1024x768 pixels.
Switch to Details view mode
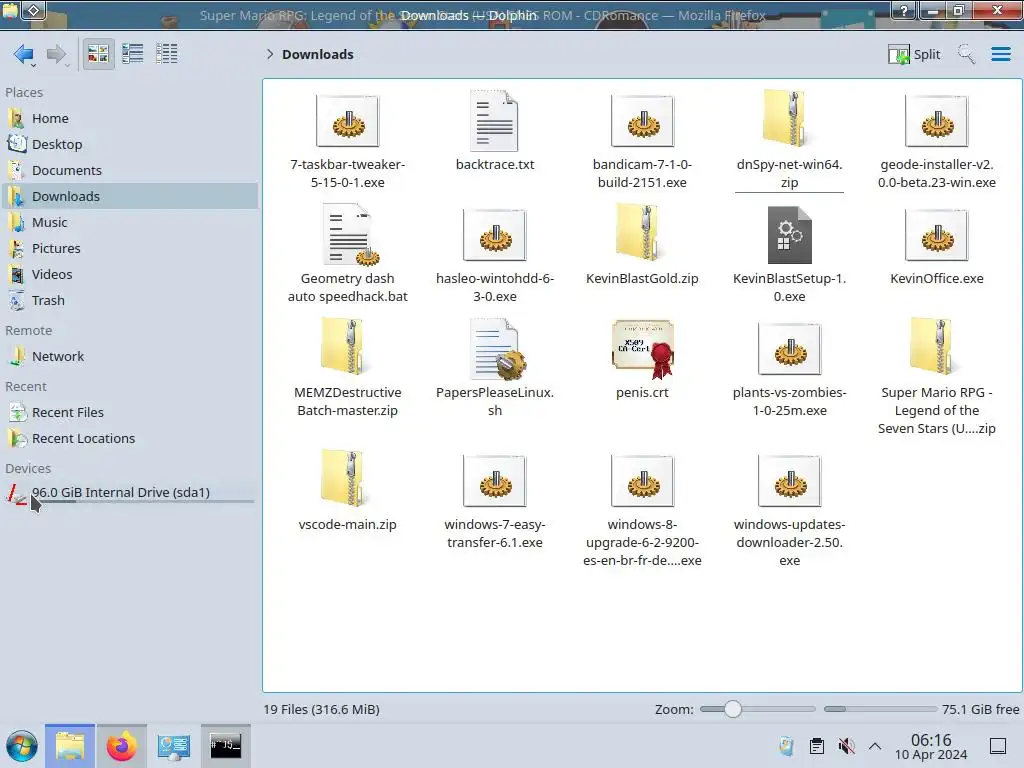pos(167,54)
